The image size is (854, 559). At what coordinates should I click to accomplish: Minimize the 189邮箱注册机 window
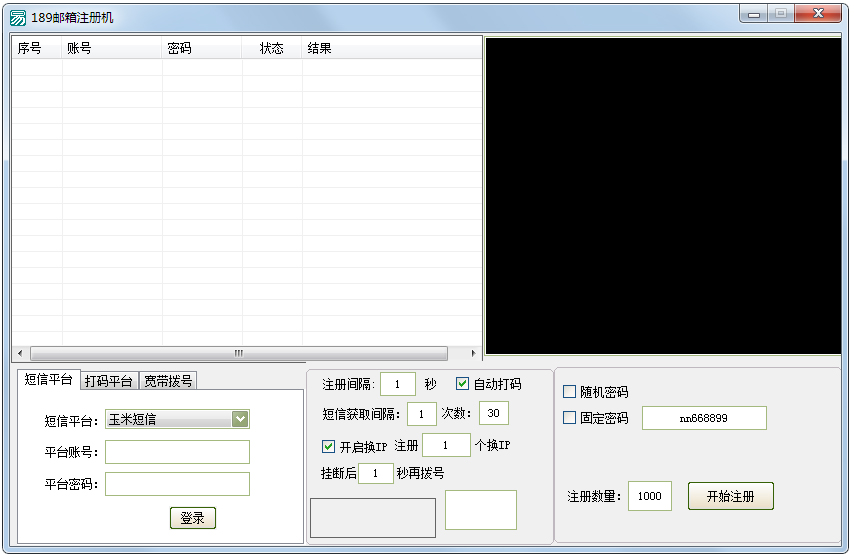(x=754, y=14)
